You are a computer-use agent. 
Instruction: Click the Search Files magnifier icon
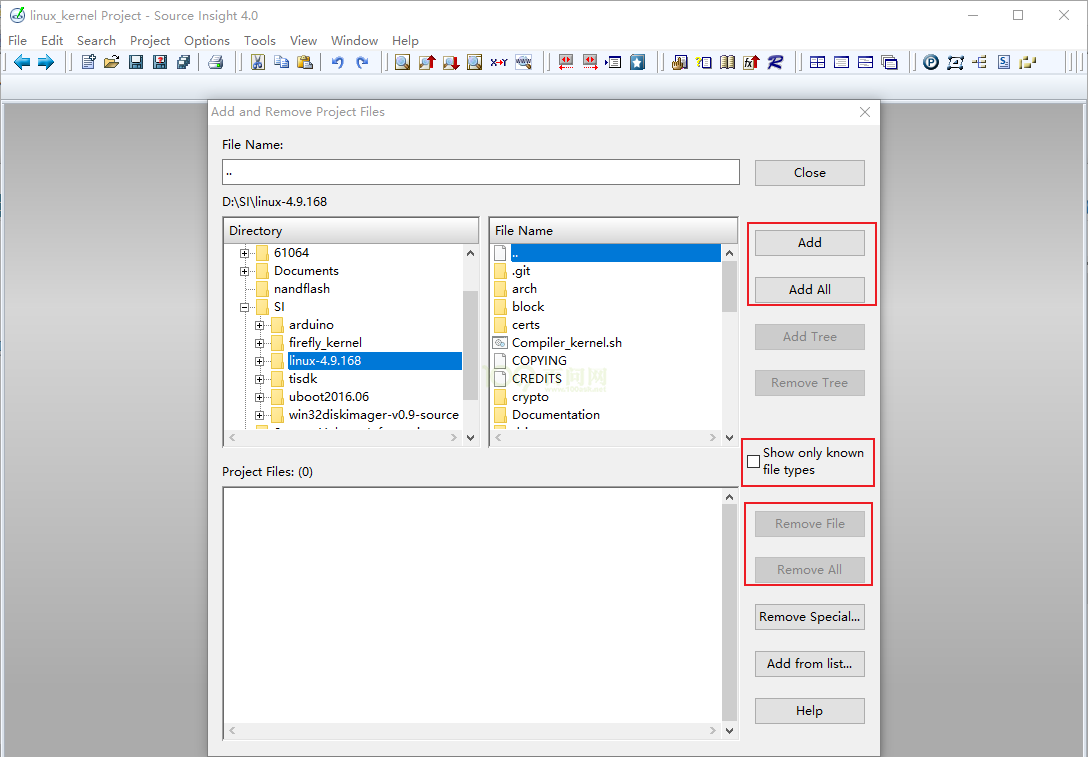tap(475, 62)
